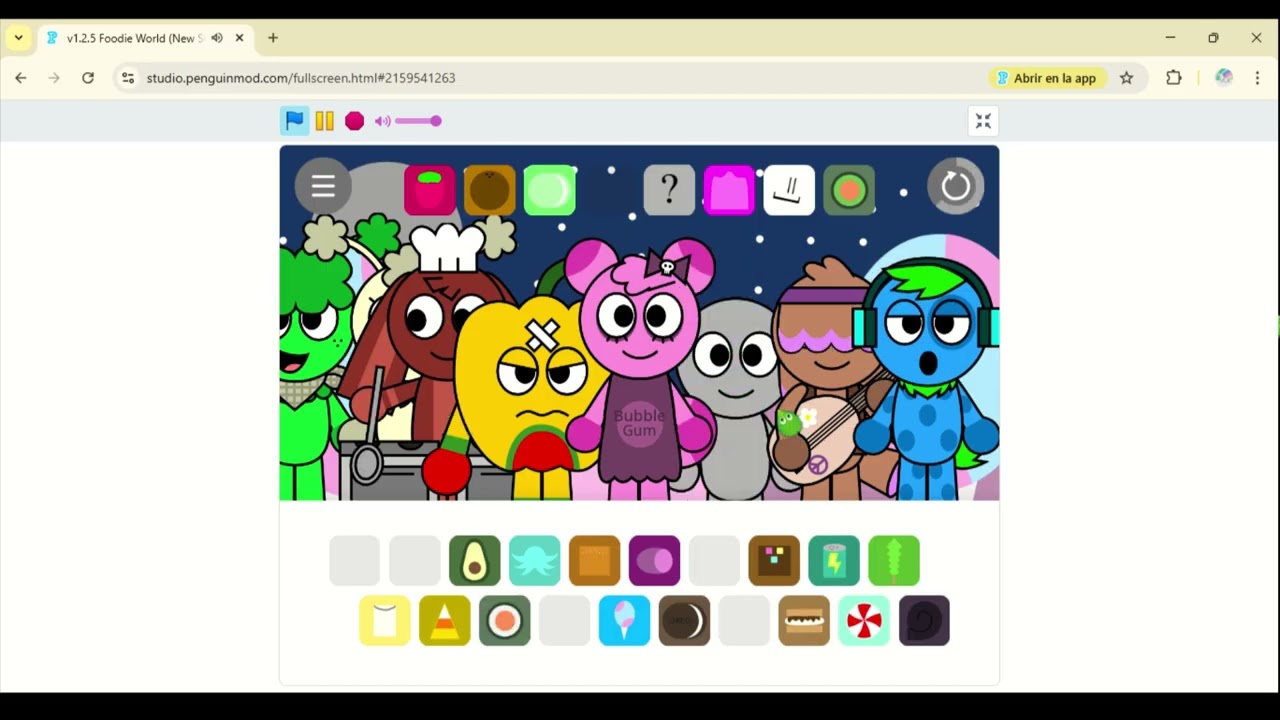Stop the project with the red stop button
This screenshot has height=720, width=1280.
354,121
